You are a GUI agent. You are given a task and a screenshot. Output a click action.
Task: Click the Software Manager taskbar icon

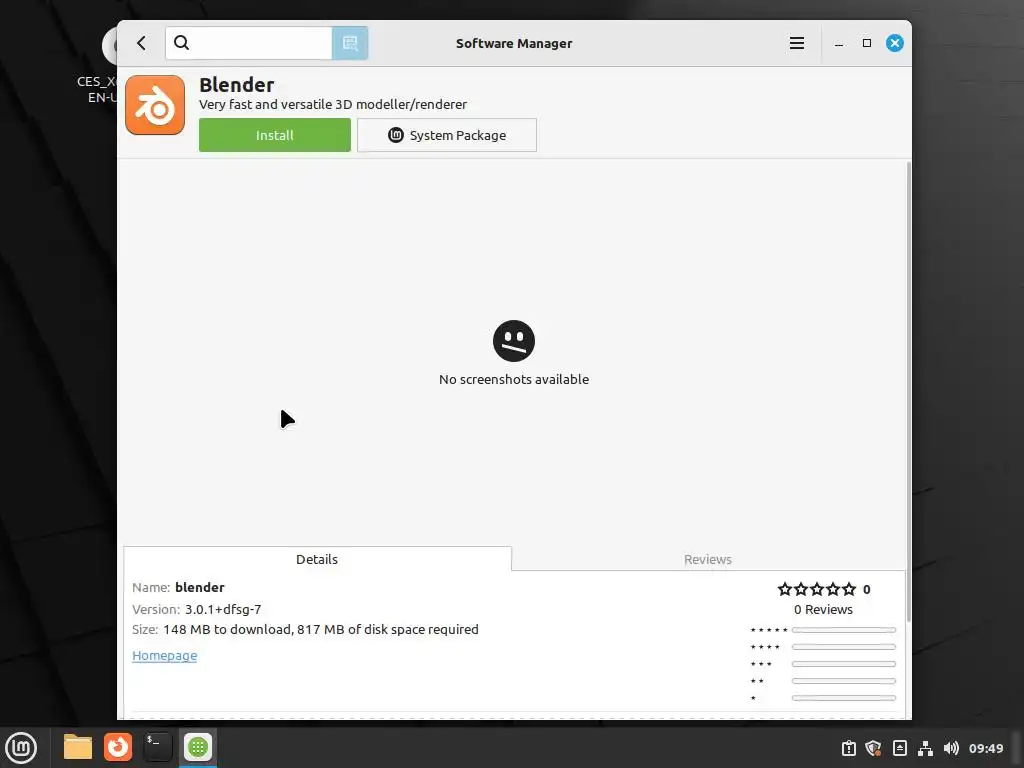(198, 747)
